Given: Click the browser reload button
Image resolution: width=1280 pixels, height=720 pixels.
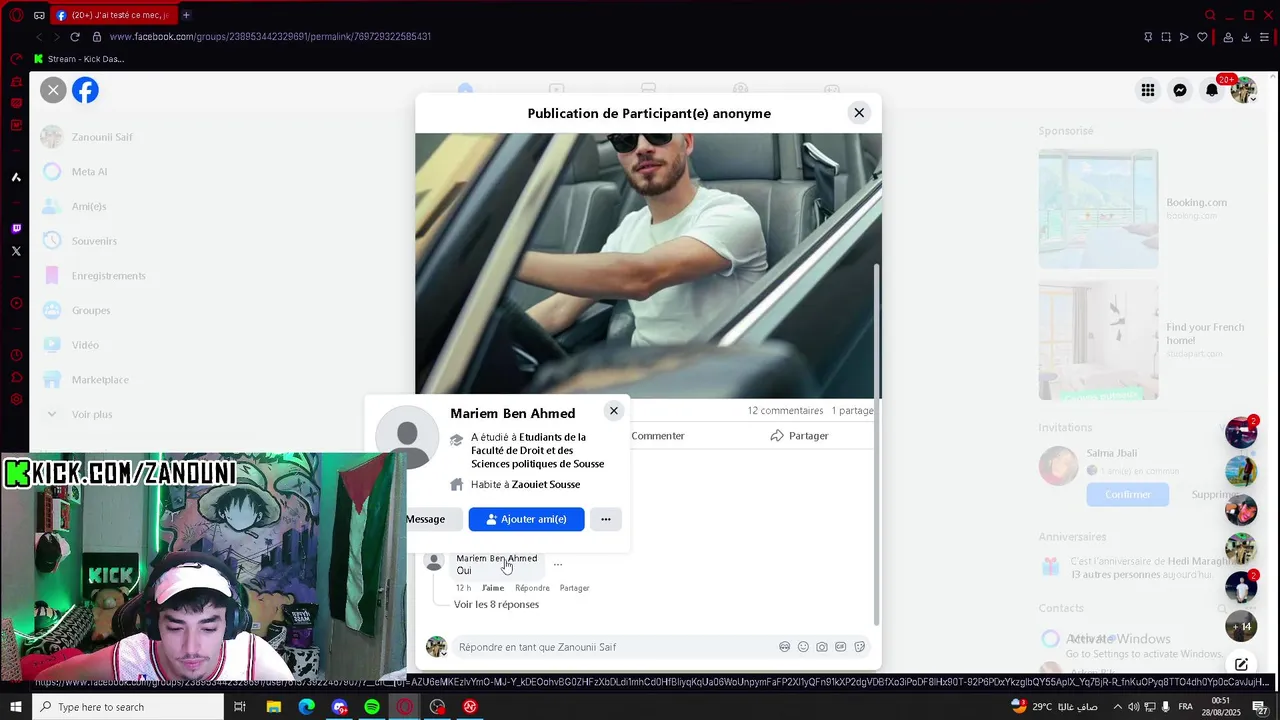Looking at the screenshot, I should [x=75, y=37].
